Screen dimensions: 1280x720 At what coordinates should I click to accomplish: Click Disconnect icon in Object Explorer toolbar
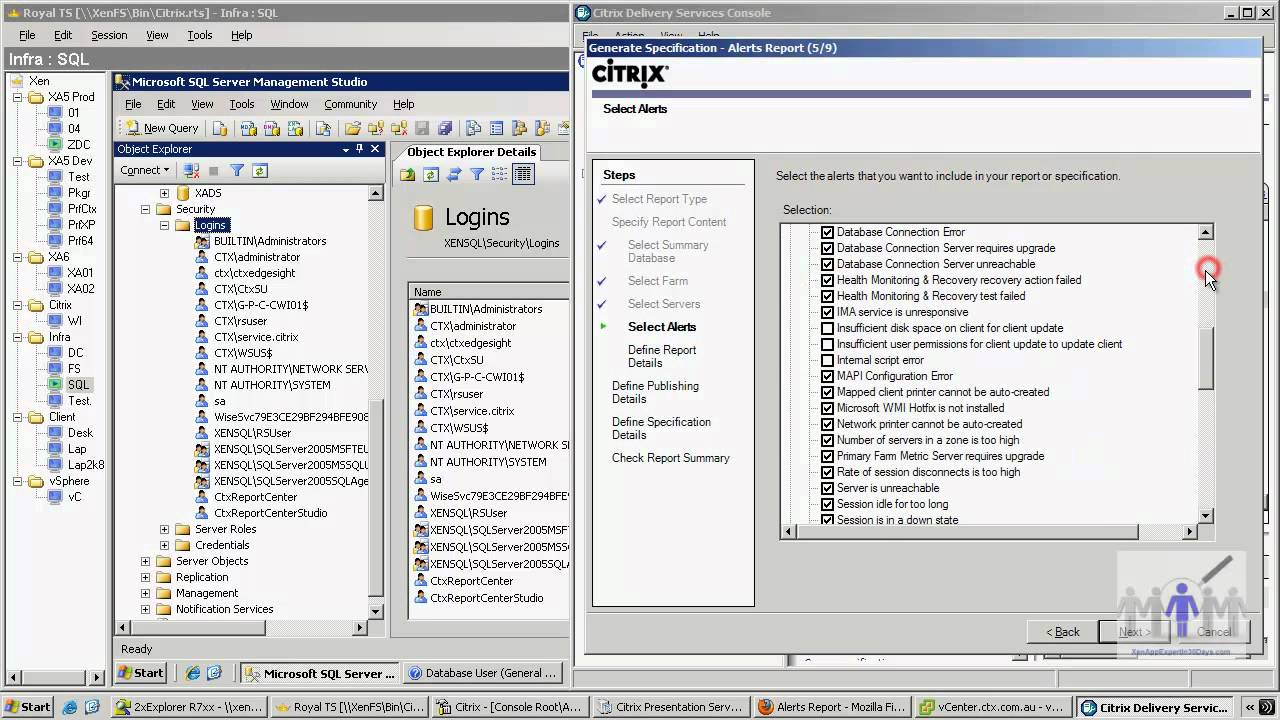click(x=192, y=171)
